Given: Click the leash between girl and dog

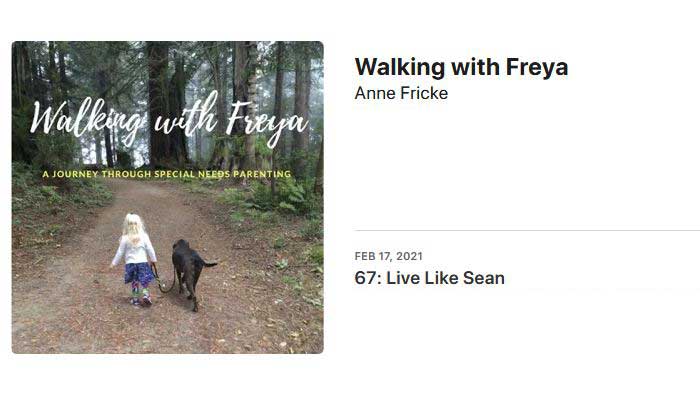Looking at the screenshot, I should [162, 281].
